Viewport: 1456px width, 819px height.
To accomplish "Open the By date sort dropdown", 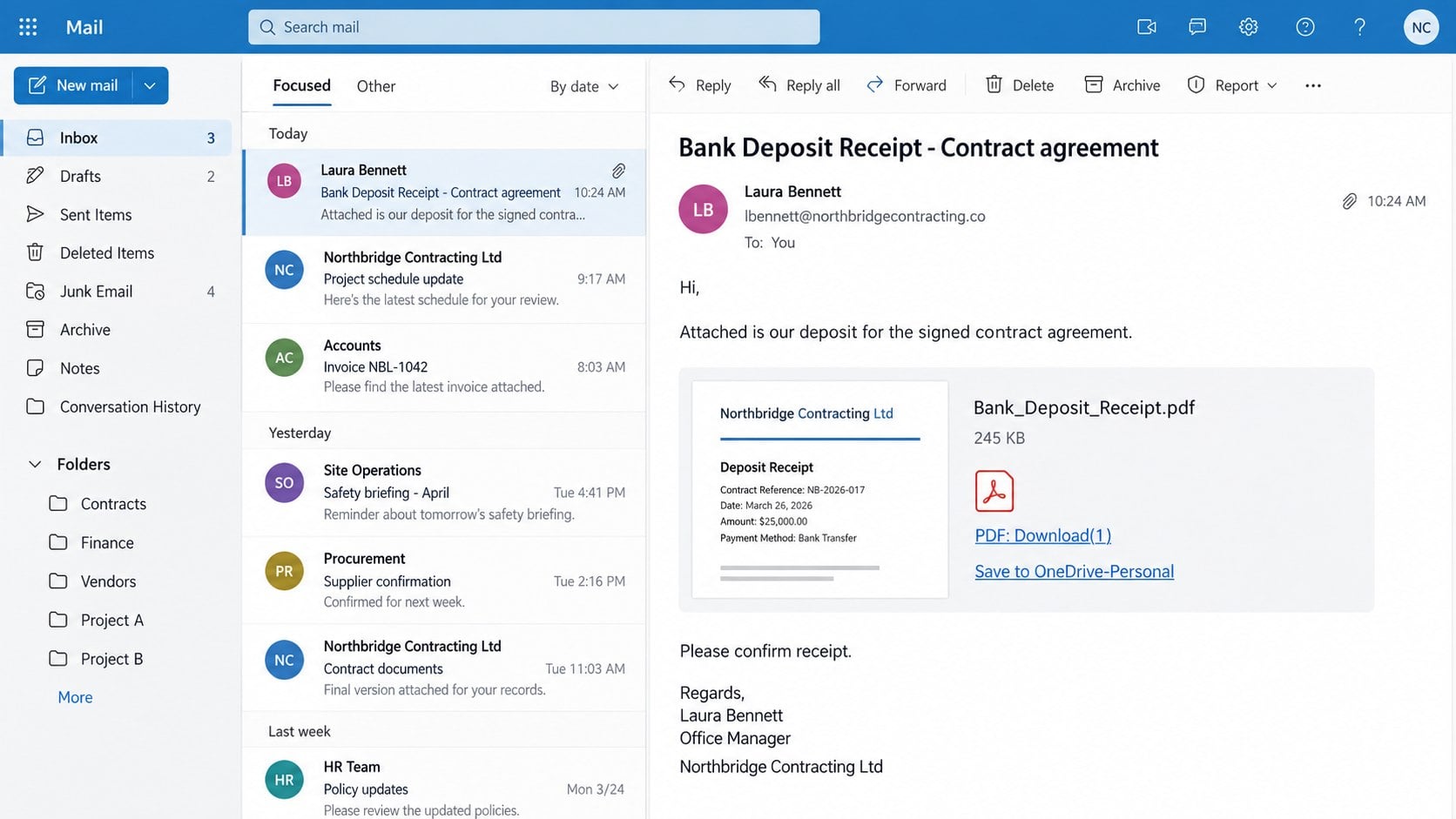I will [x=584, y=86].
